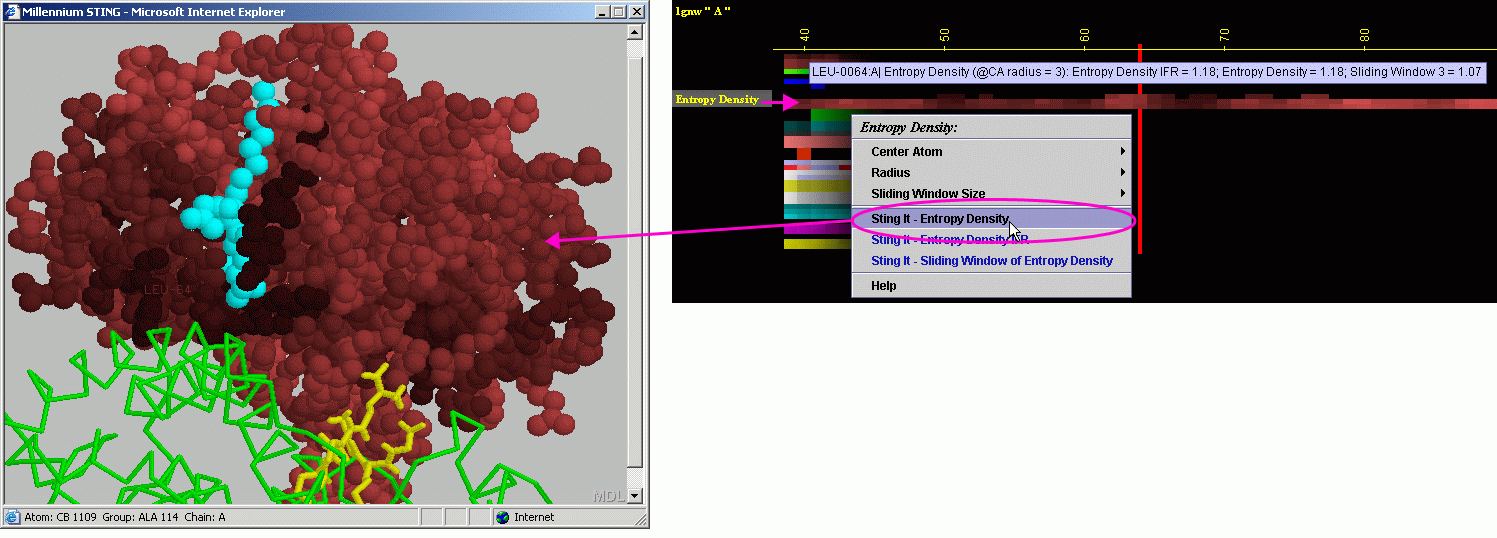Image resolution: width=1497 pixels, height=538 pixels.
Task: Click sequence ruler label 80
Action: [1364, 35]
